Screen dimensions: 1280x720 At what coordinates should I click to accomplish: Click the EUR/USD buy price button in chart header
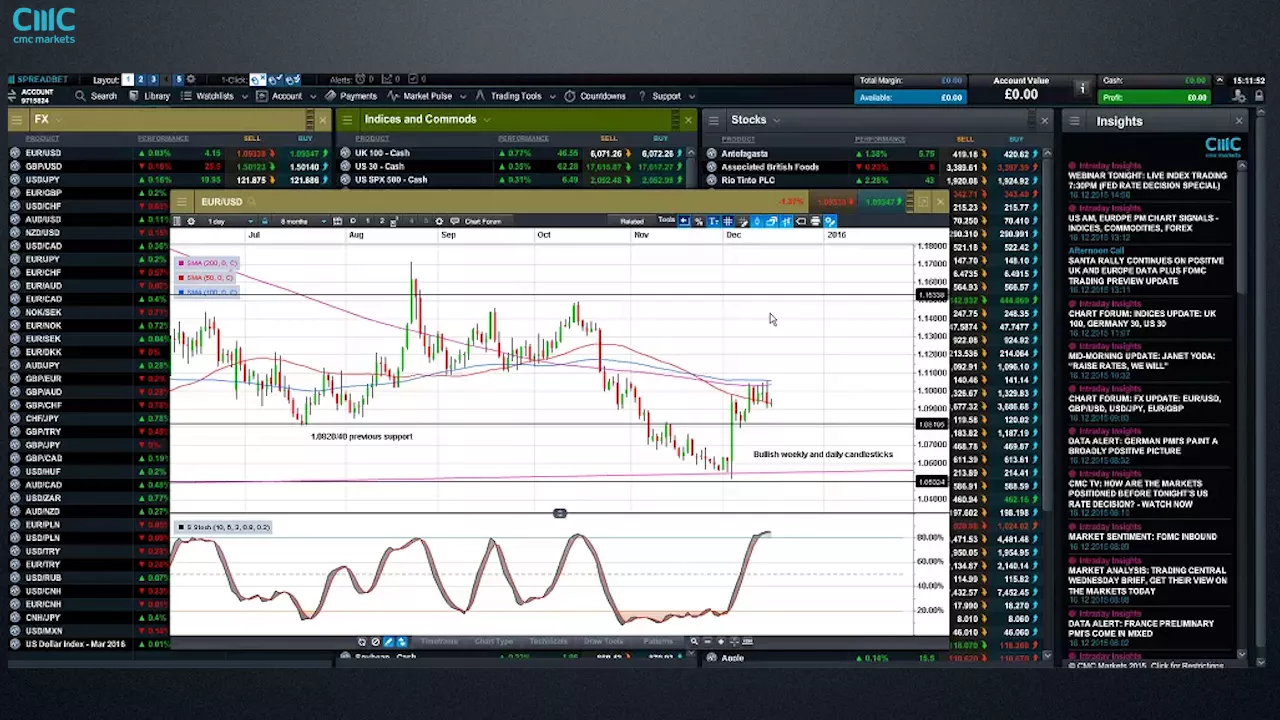880,202
